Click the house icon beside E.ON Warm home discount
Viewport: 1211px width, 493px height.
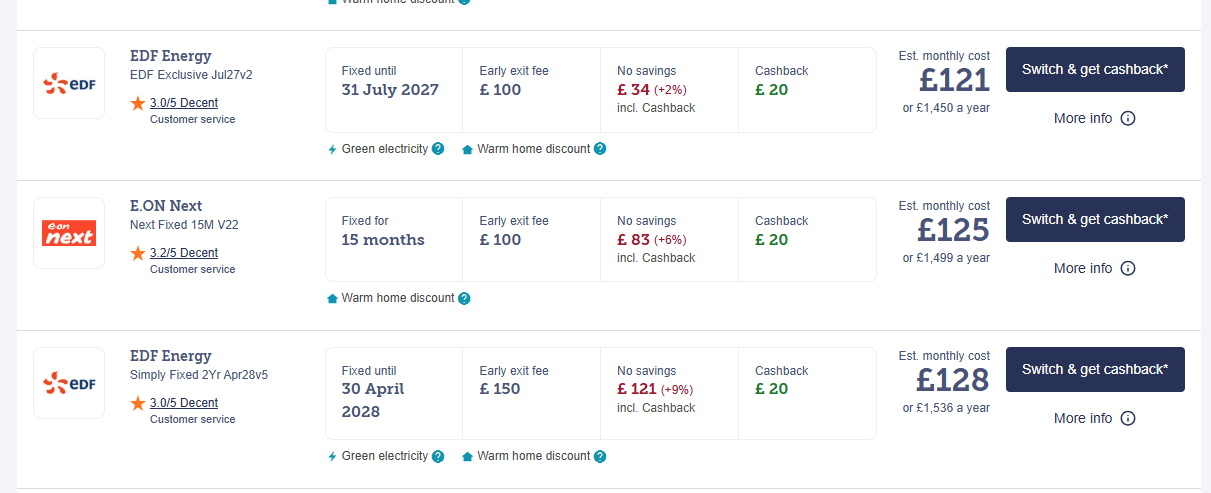(333, 298)
